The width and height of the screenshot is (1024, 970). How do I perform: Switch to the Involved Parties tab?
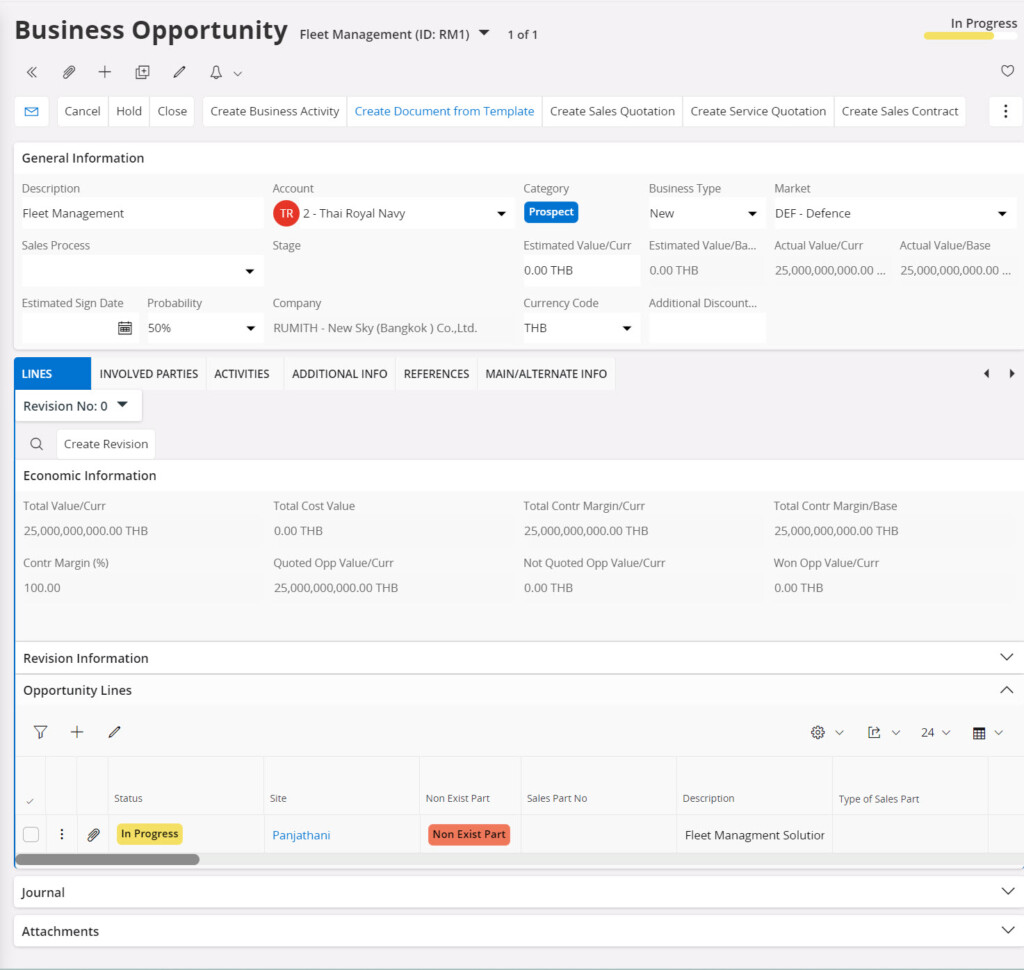(148, 374)
